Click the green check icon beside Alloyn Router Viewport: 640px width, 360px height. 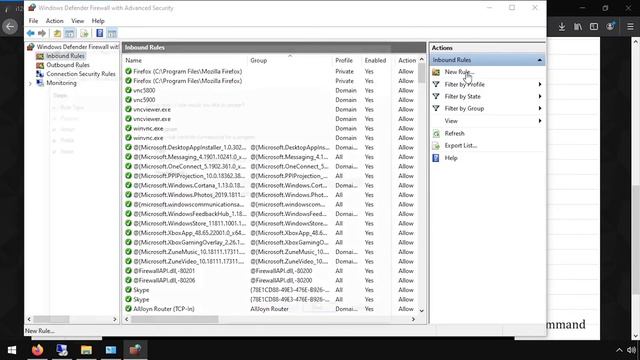point(128,309)
